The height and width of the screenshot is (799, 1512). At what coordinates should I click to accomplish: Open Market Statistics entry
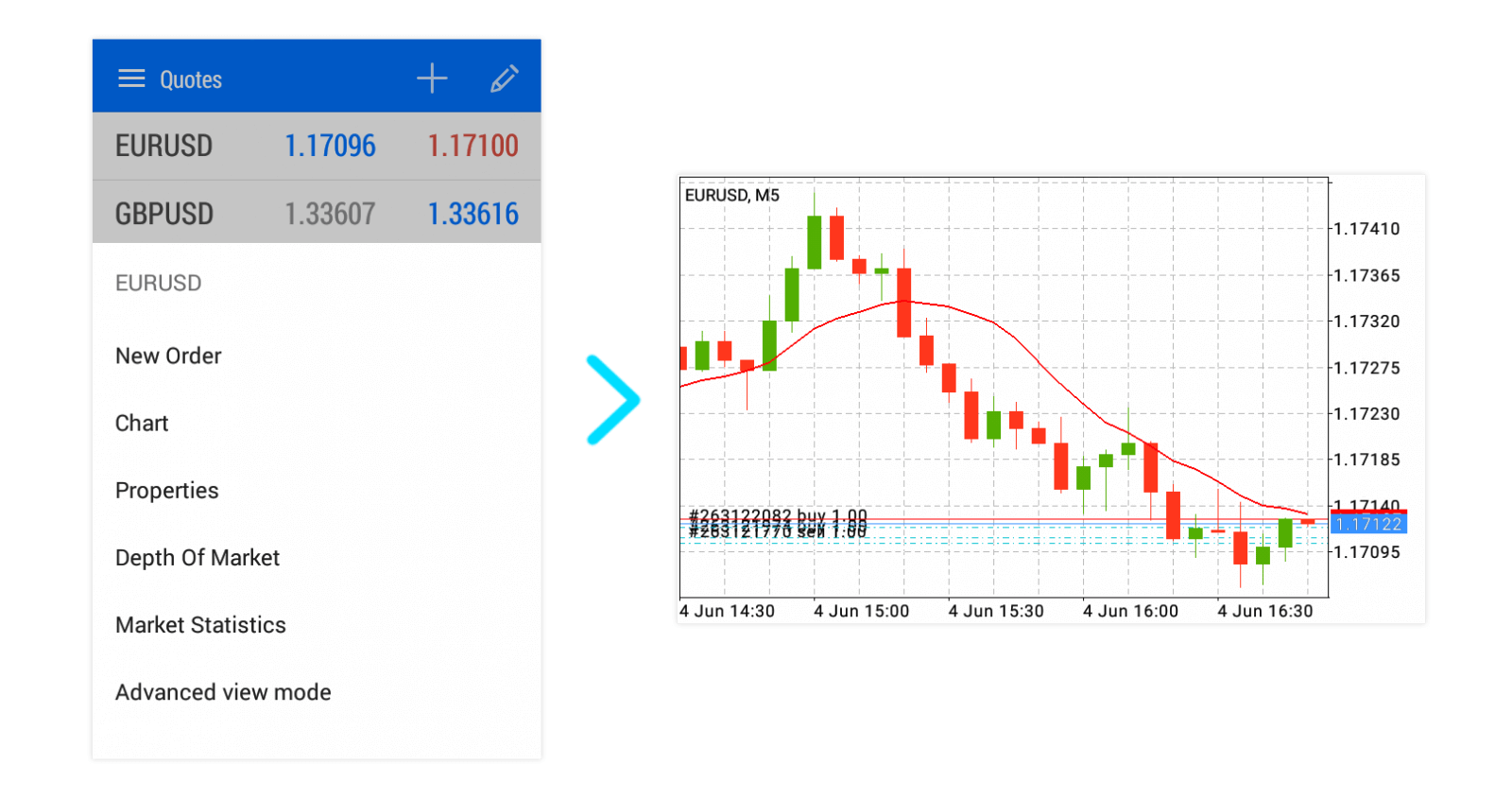200,625
